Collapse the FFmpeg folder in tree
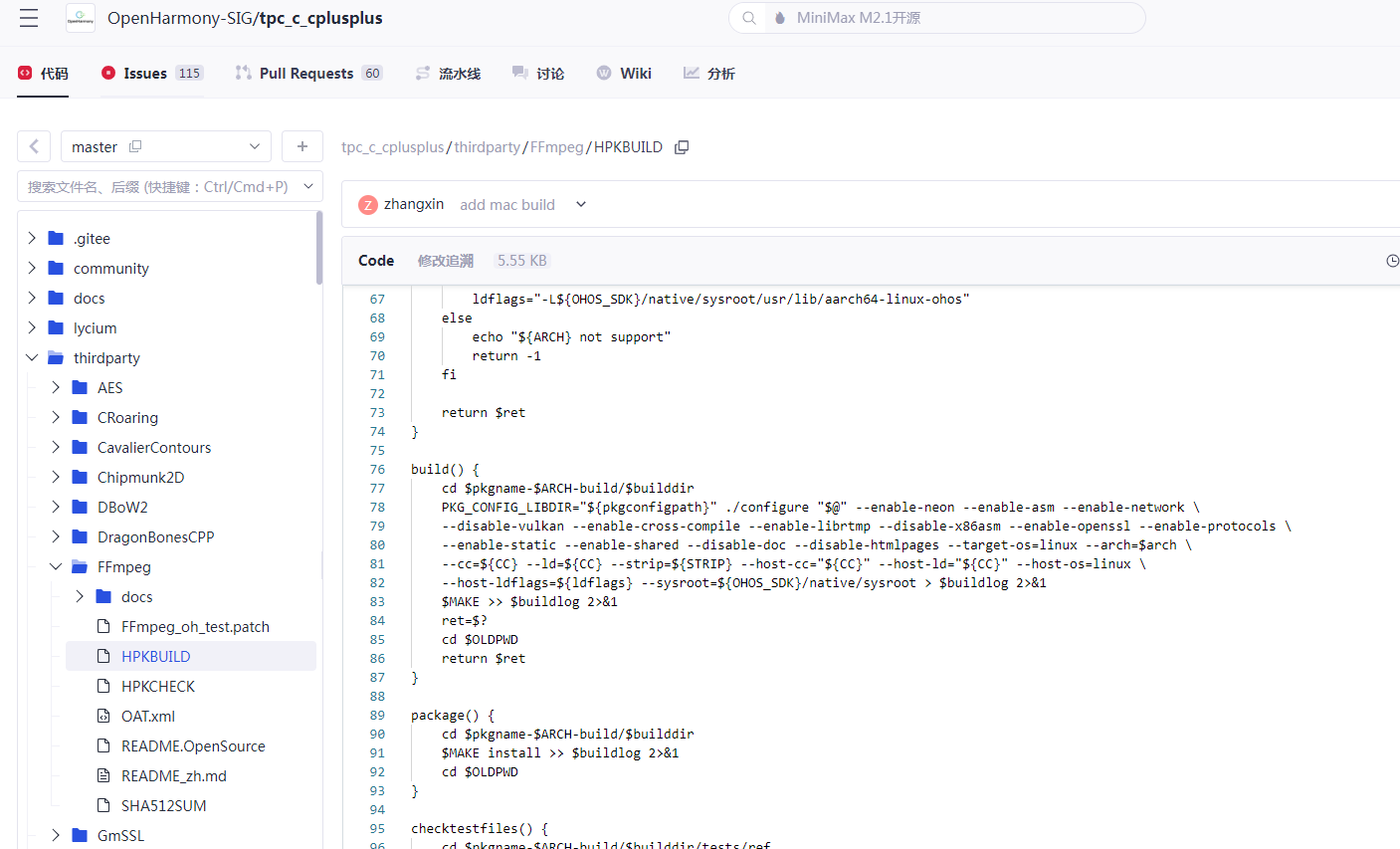Screen dimensions: 1400x849 [56, 566]
